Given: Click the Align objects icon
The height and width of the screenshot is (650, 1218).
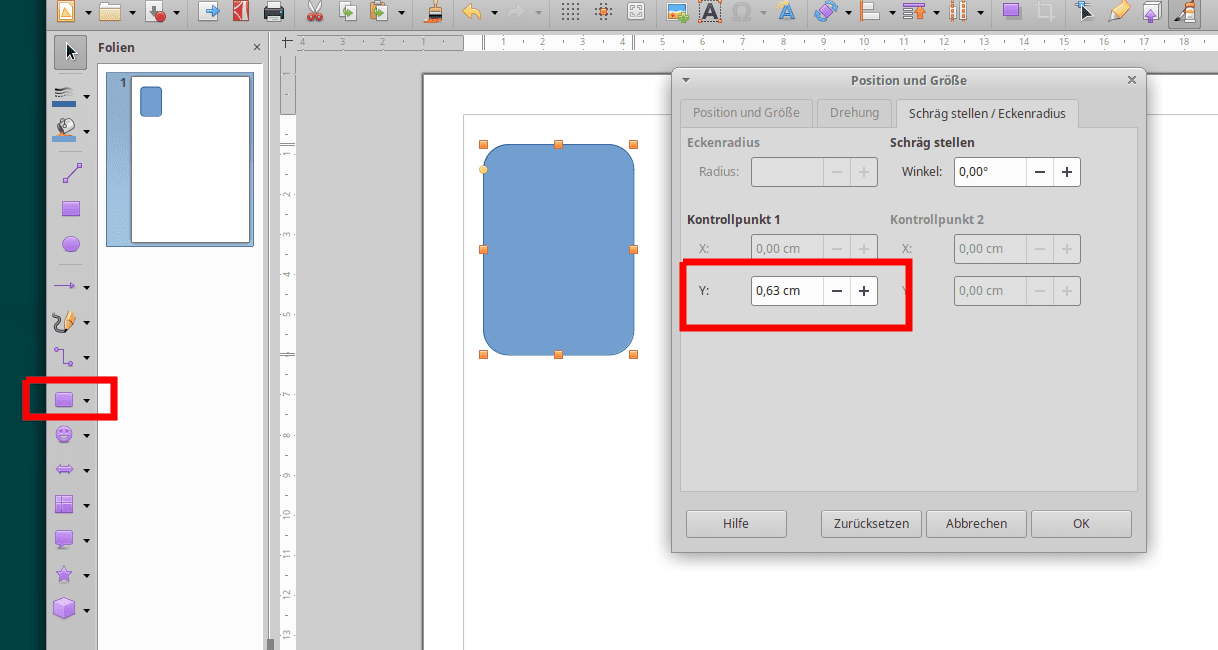Looking at the screenshot, I should [x=869, y=12].
